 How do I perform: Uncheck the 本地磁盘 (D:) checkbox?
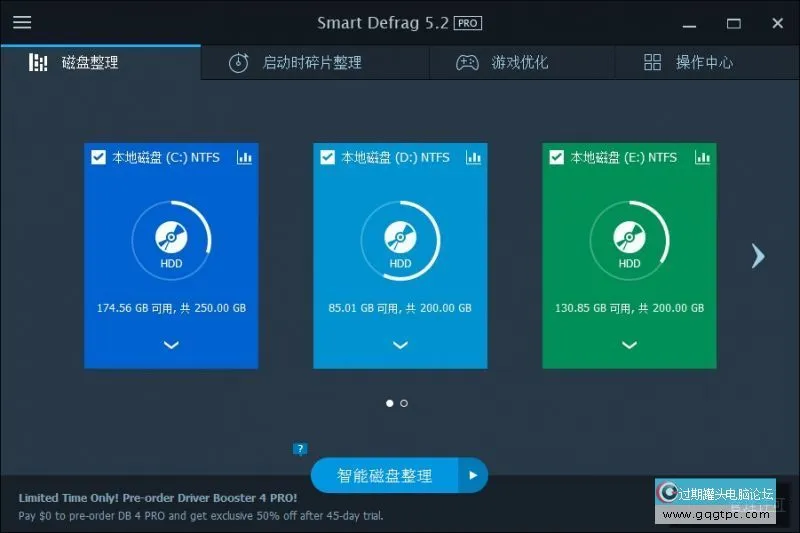[327, 157]
